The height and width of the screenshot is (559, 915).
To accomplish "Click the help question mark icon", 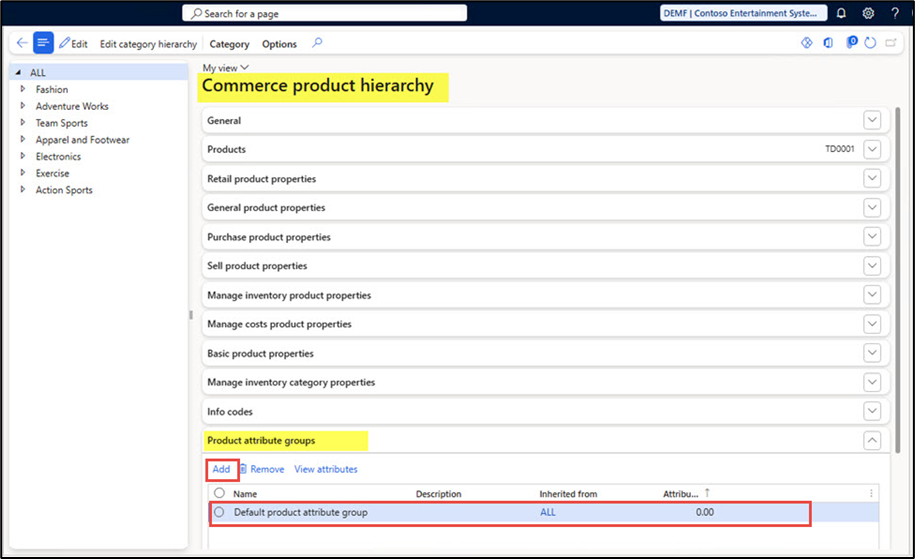I will [x=895, y=13].
